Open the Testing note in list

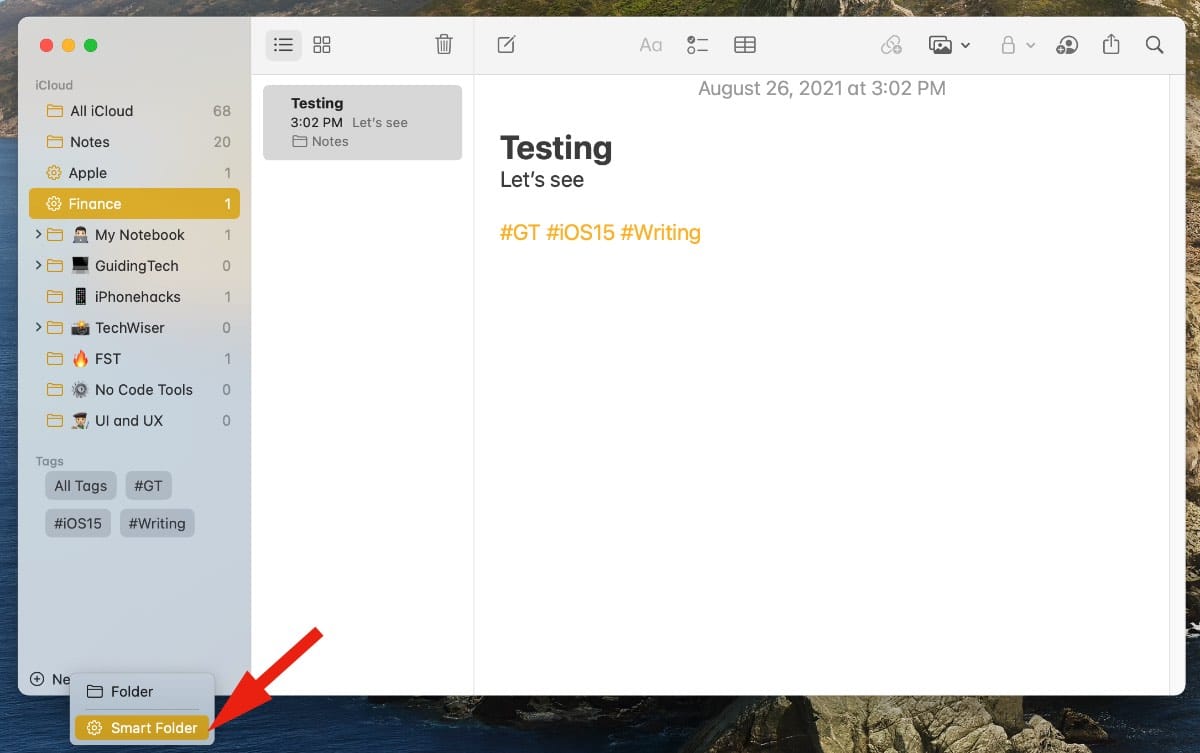point(362,122)
